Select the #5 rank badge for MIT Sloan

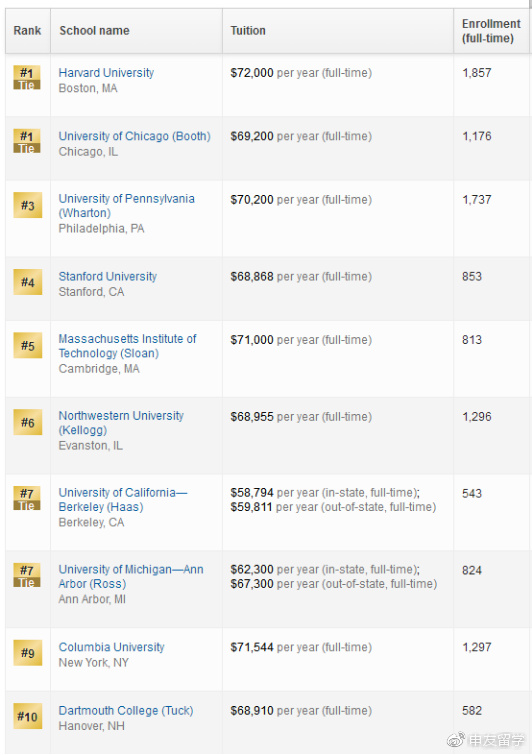coord(27,345)
